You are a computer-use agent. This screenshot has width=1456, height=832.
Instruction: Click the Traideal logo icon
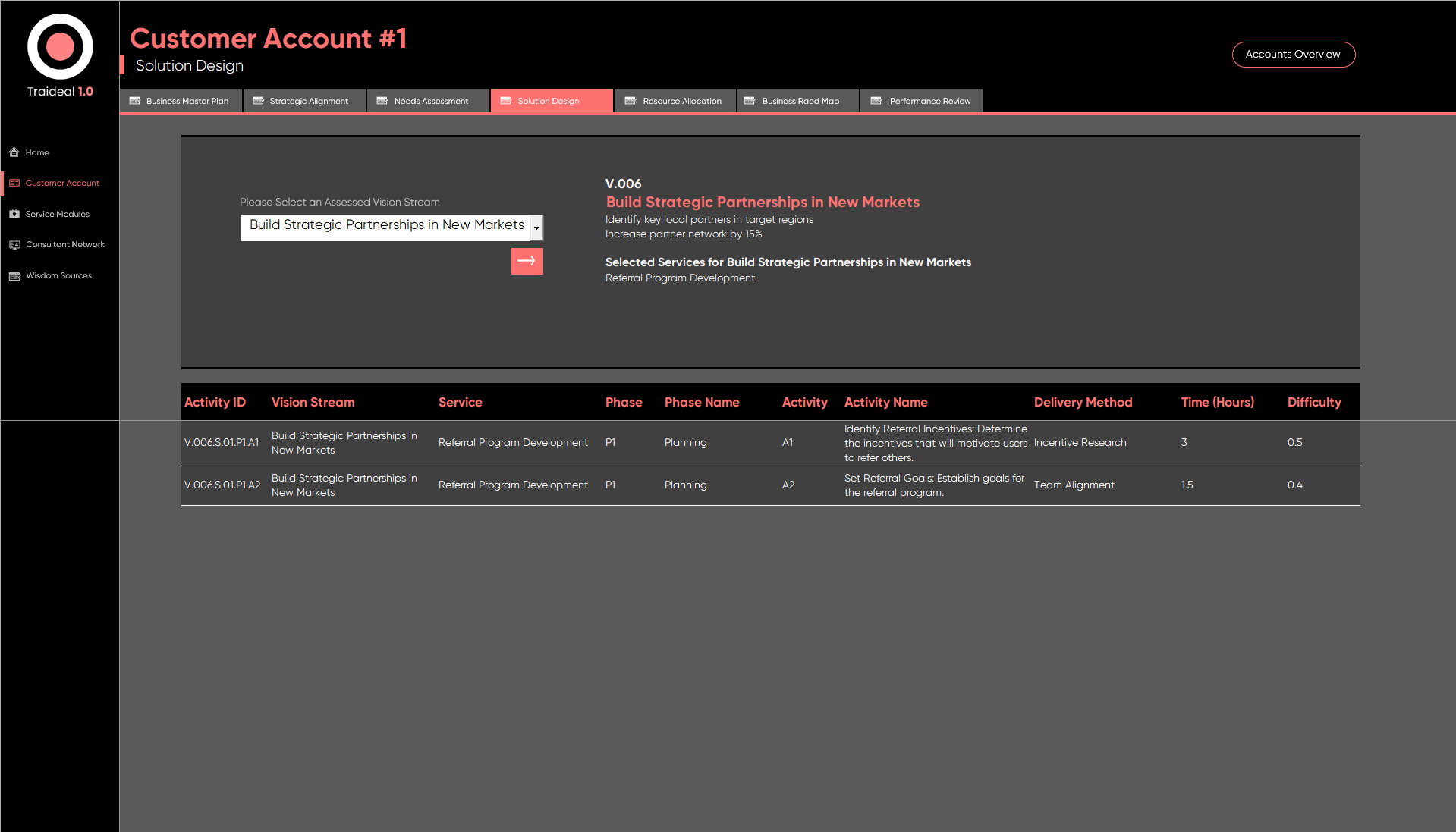tap(60, 47)
